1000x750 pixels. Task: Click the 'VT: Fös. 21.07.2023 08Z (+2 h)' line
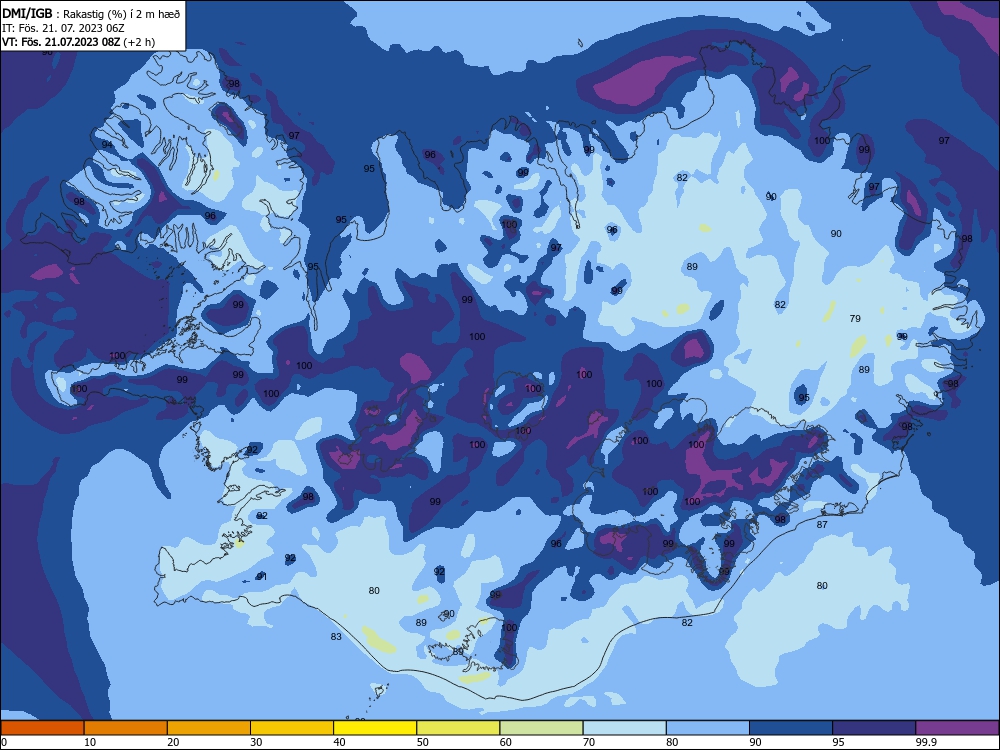point(78,42)
